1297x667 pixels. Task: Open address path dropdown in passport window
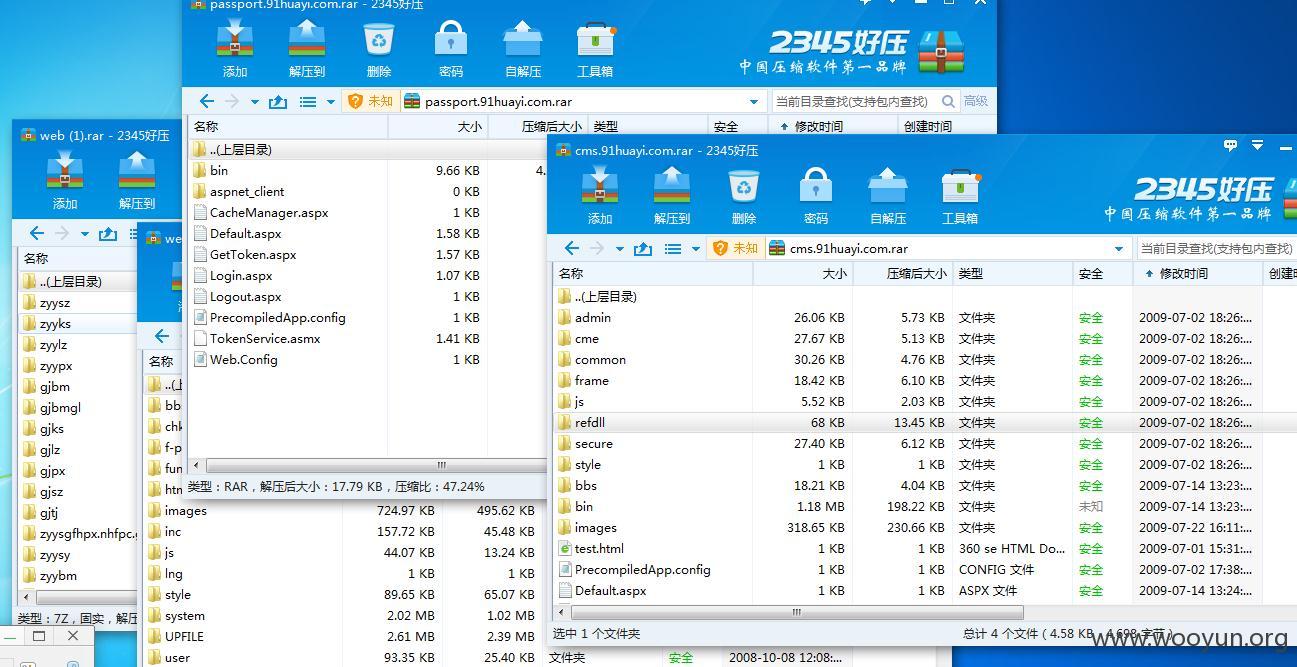click(x=754, y=101)
